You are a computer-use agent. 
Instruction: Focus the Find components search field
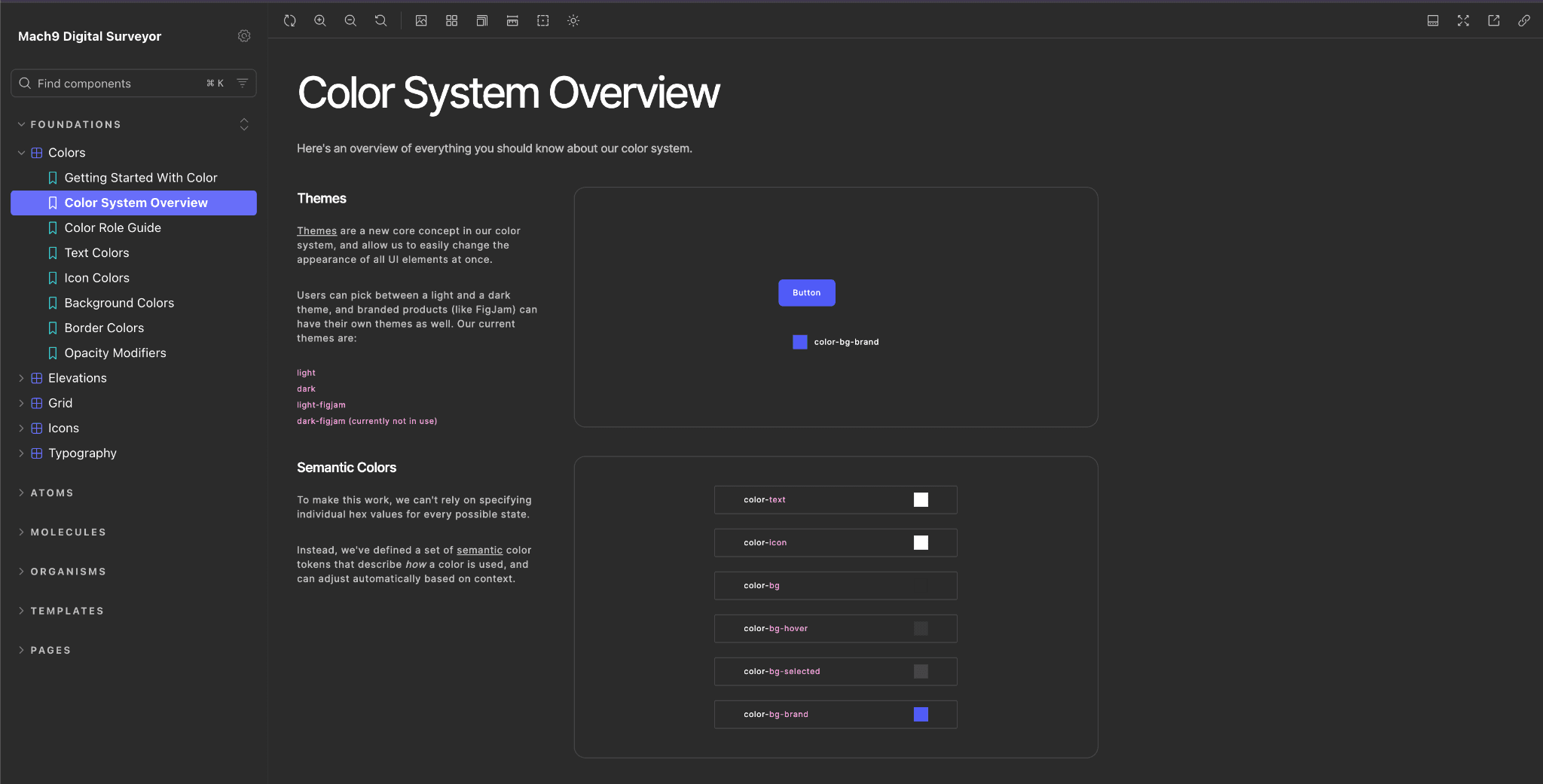(x=133, y=83)
